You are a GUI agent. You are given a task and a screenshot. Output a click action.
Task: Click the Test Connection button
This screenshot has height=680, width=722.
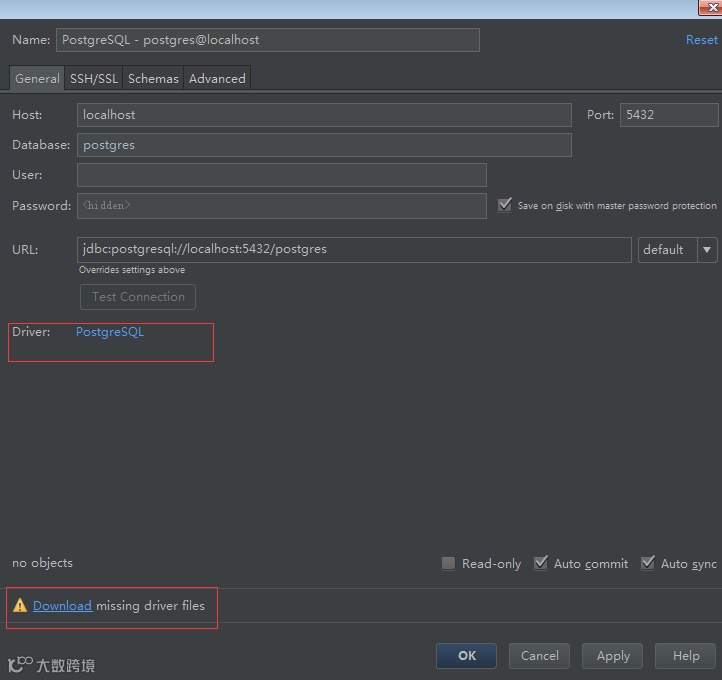[138, 296]
